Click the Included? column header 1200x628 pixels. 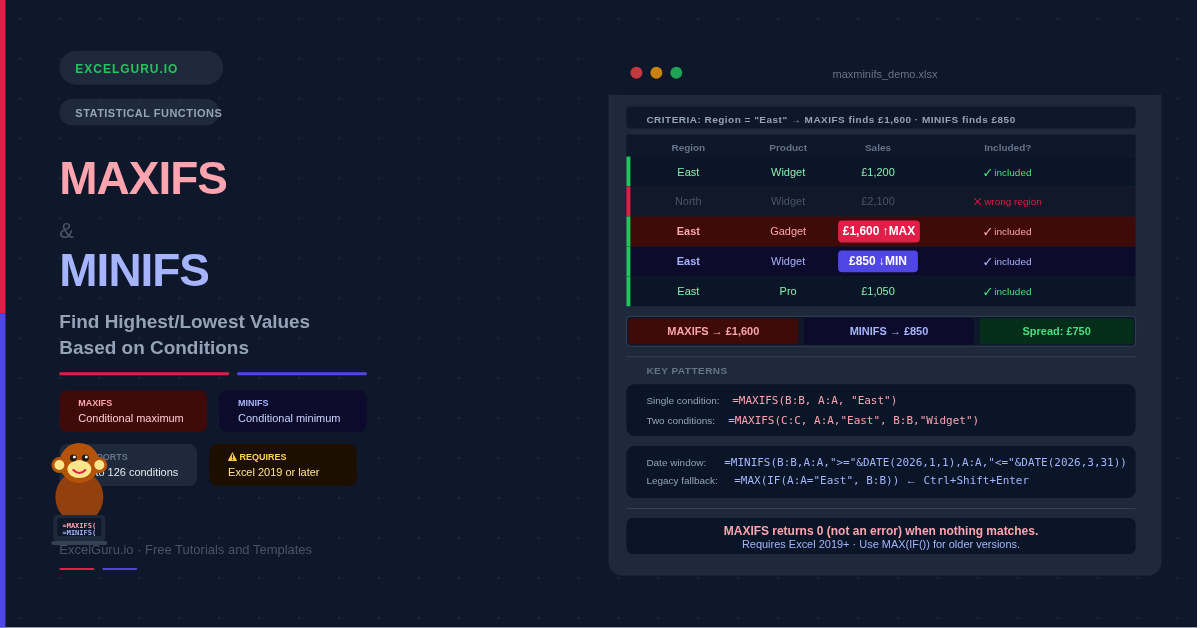tap(1007, 147)
